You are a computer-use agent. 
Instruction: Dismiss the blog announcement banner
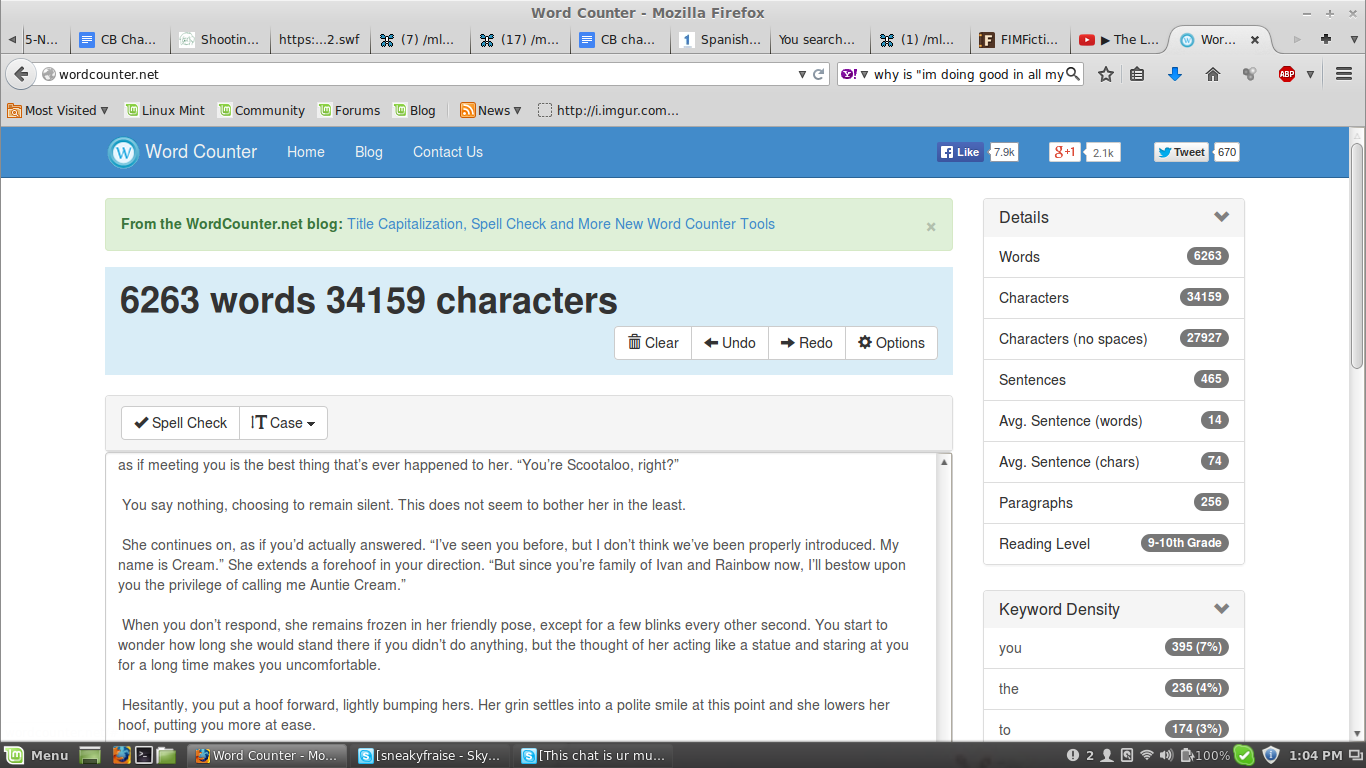(931, 227)
